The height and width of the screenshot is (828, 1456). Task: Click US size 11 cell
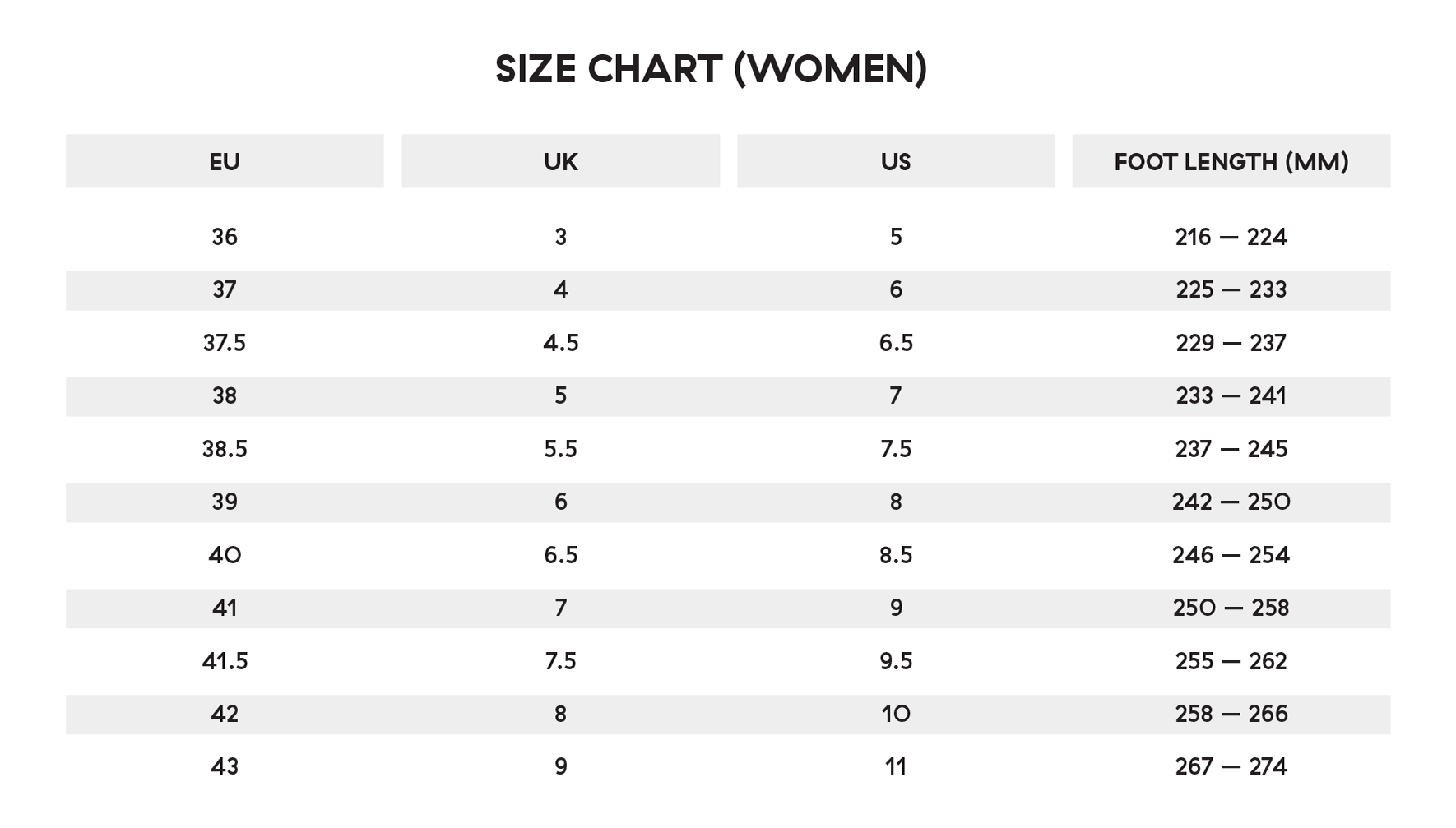coord(896,767)
